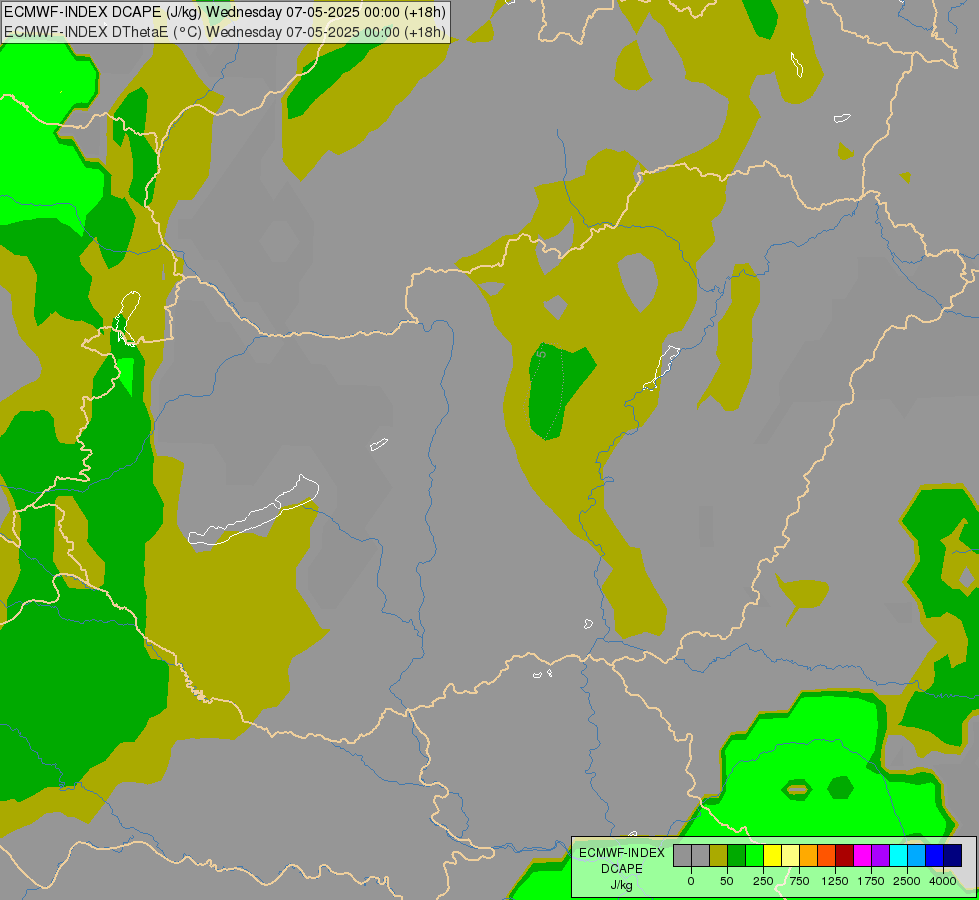Screen dimensions: 979x900
Task: Click the legend unit 'J/kg'
Action: [x=621, y=885]
